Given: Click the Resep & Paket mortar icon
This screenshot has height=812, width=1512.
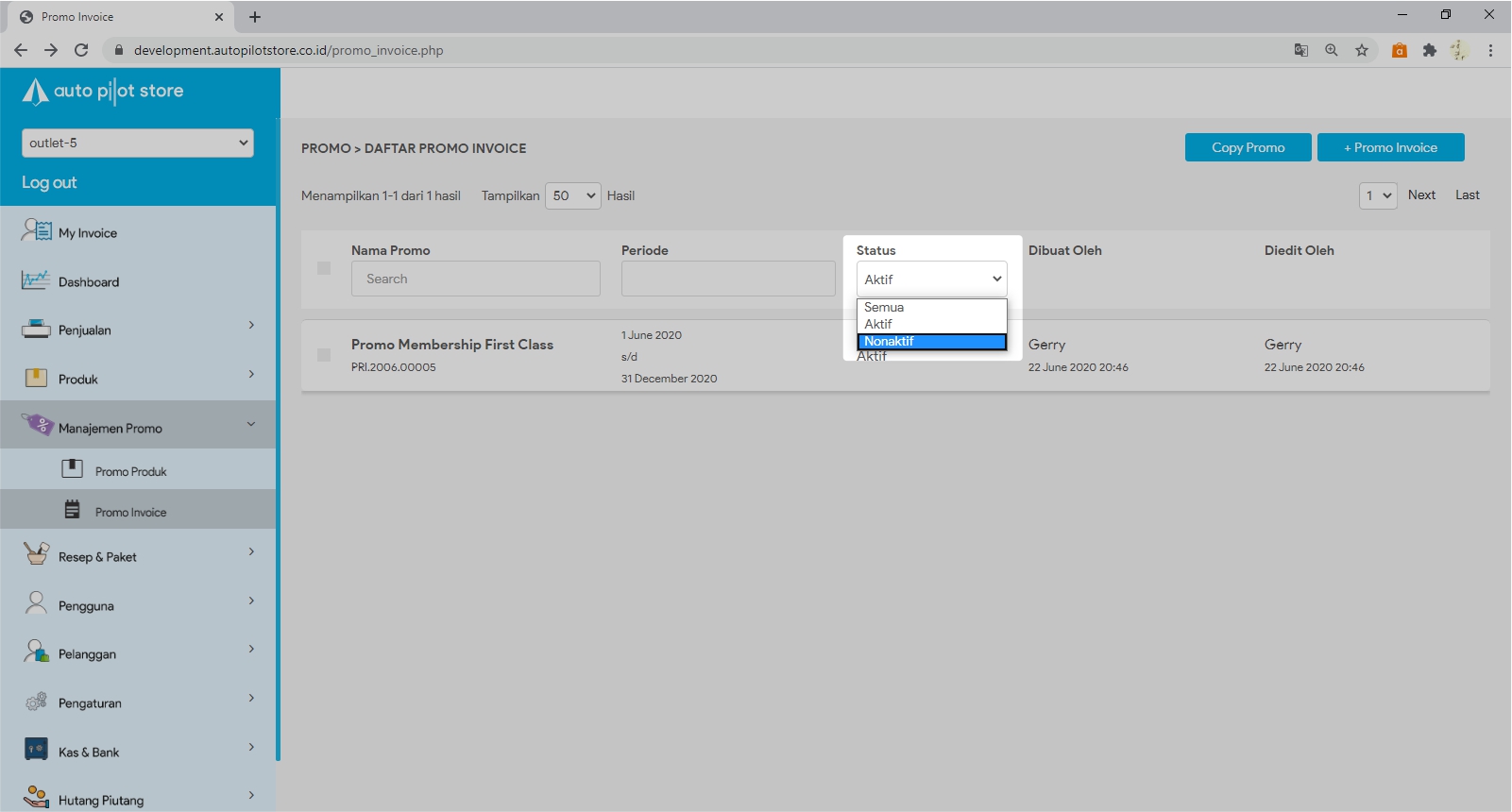Looking at the screenshot, I should [x=36, y=554].
